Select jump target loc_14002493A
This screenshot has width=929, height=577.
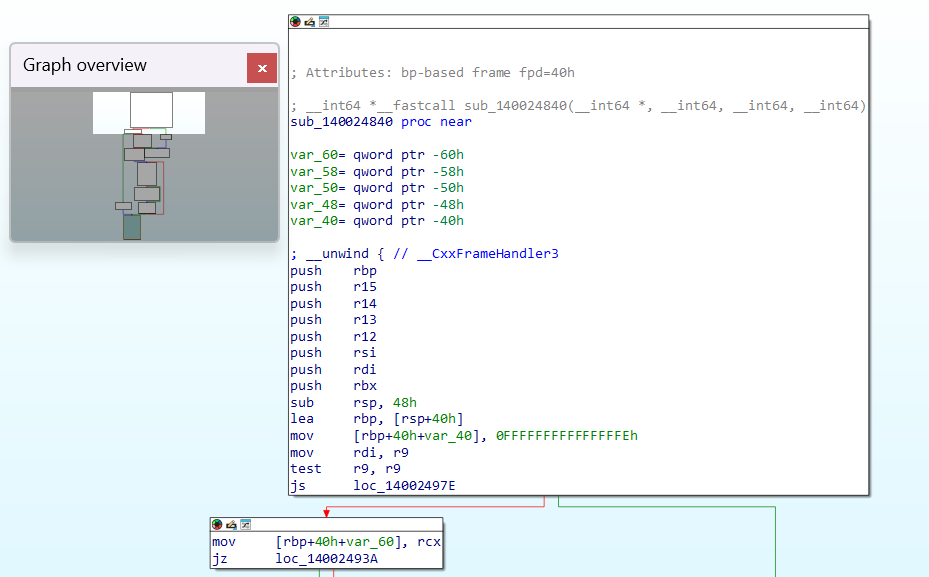pos(327,559)
